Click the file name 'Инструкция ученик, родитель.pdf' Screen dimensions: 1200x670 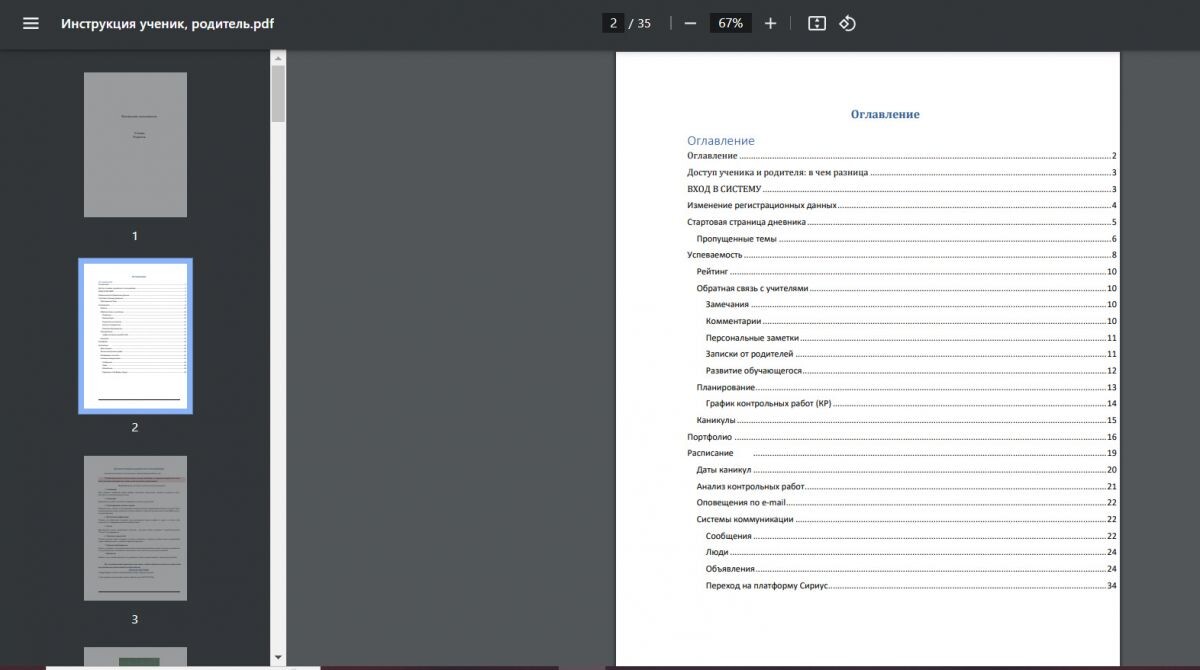[x=167, y=23]
